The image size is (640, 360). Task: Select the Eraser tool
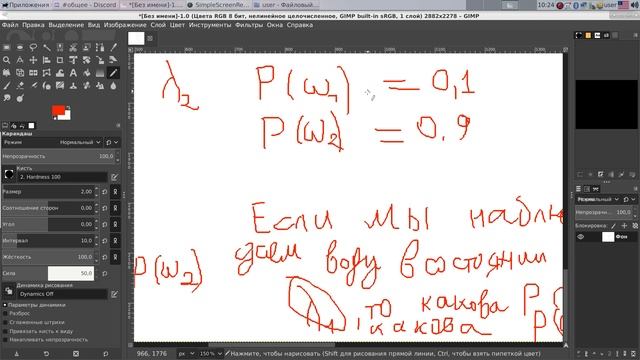click(20, 86)
